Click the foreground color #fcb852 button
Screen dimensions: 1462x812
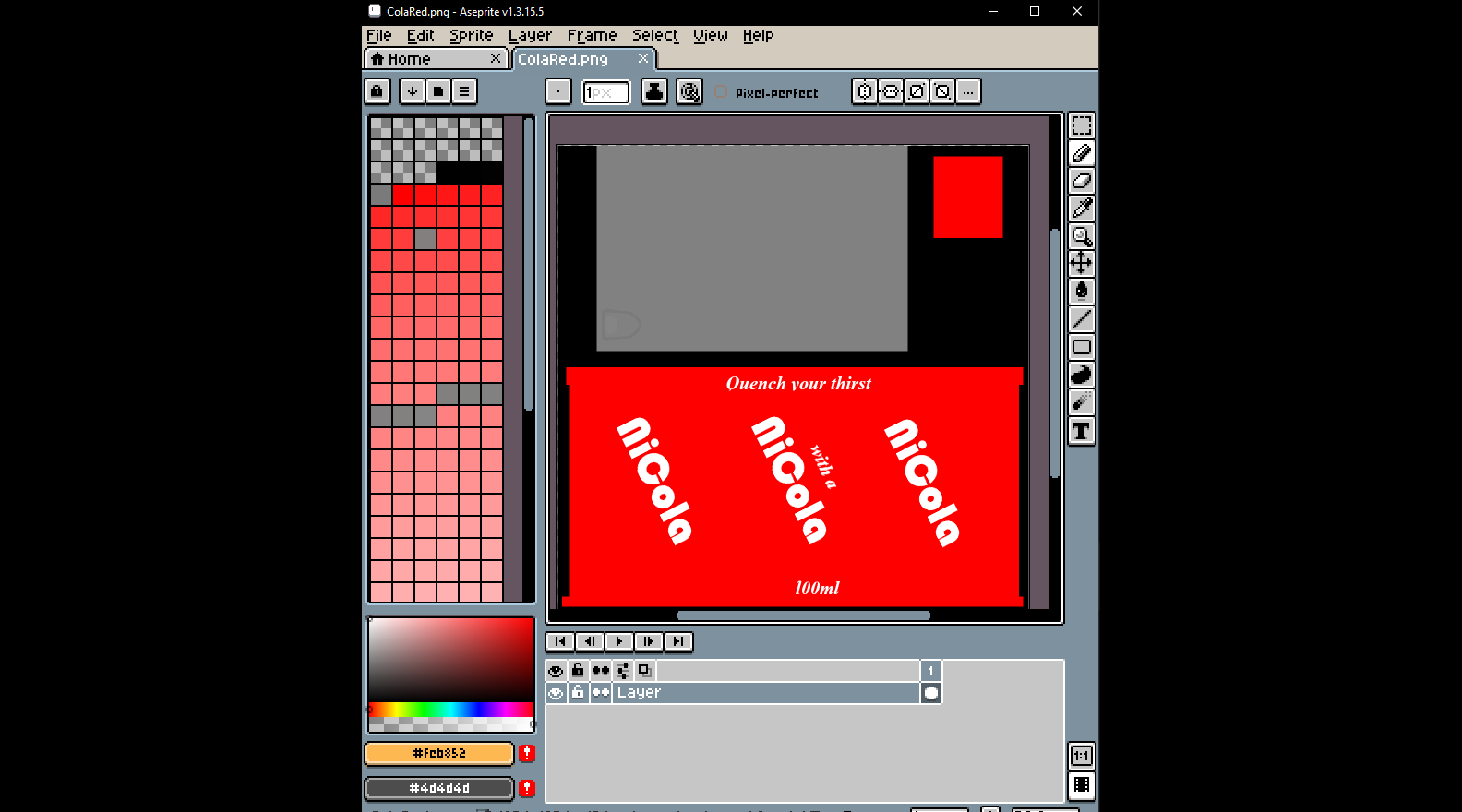tap(439, 754)
